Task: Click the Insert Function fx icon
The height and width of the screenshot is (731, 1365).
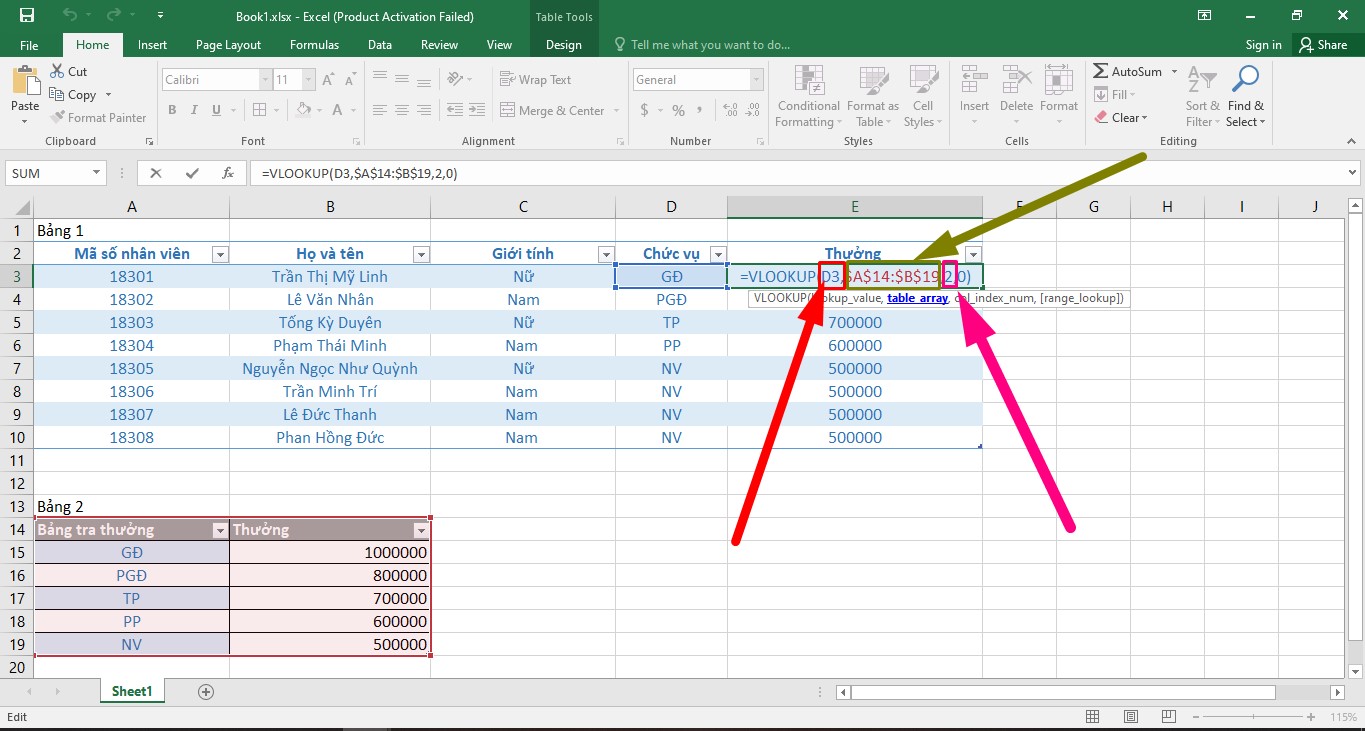Action: [228, 173]
